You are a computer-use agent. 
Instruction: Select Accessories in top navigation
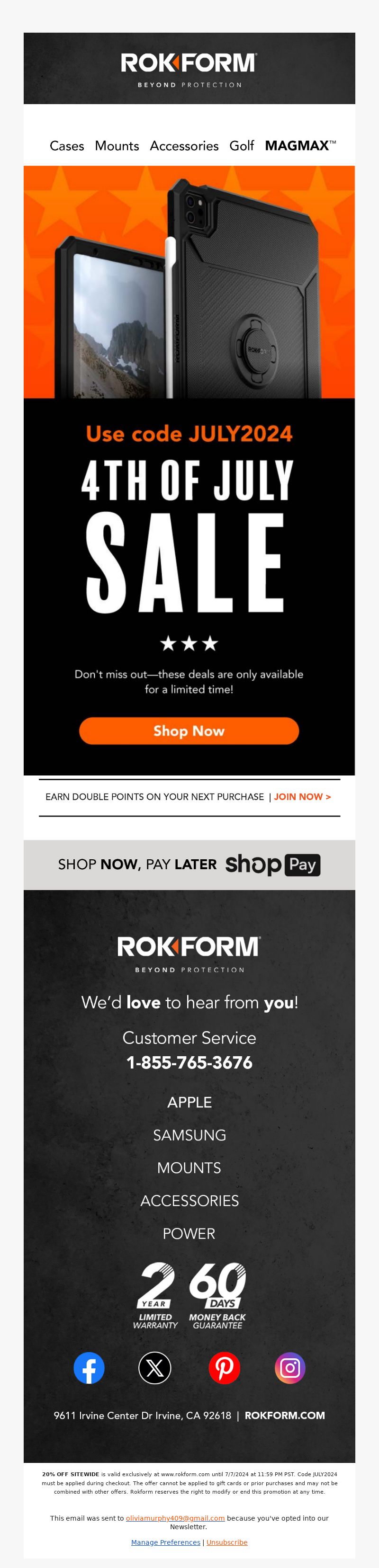point(184,146)
